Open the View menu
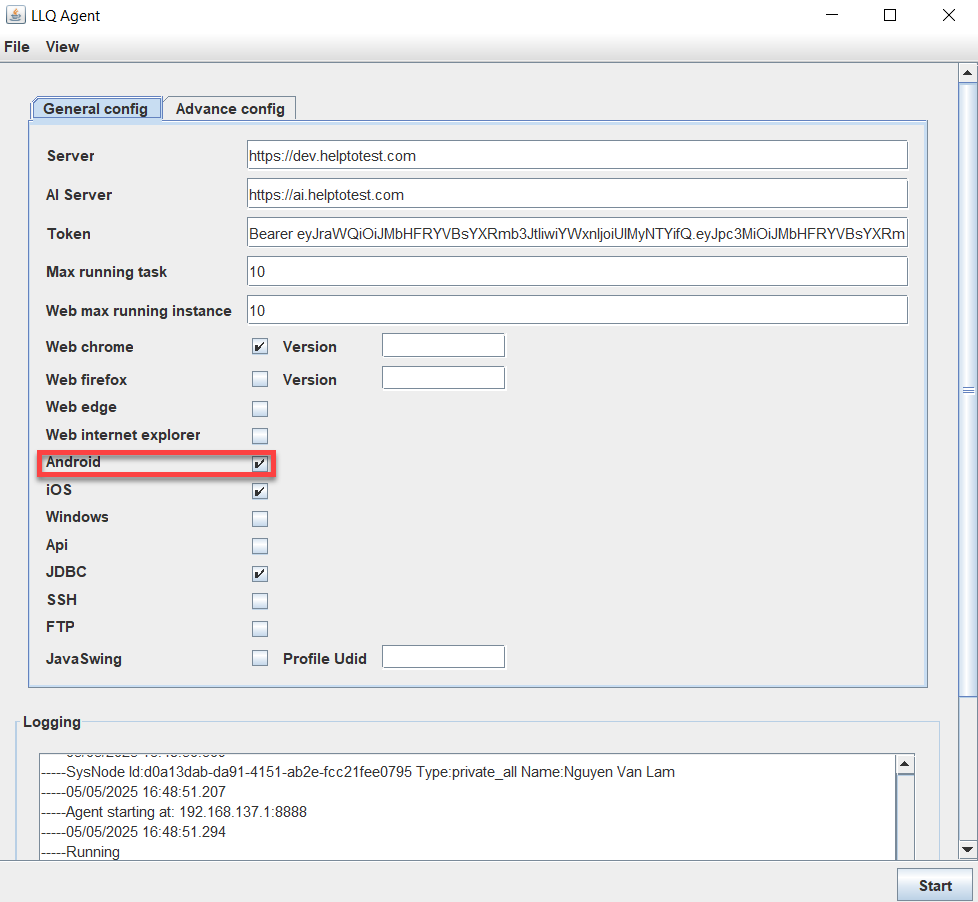Screen dimensions: 978x902 tap(62, 47)
